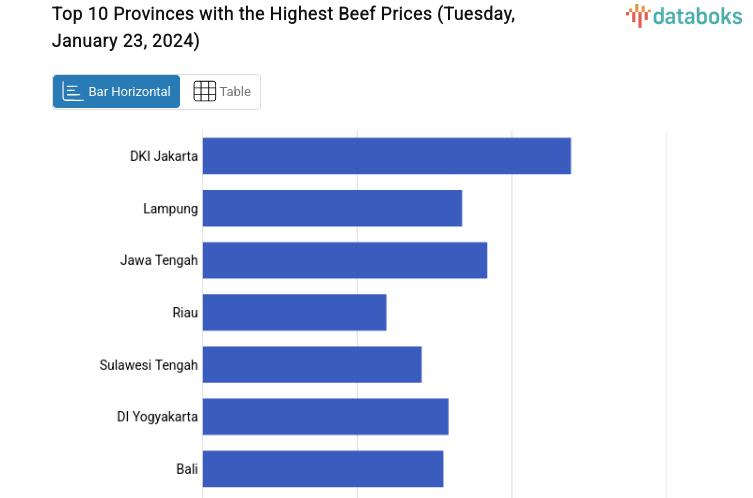Click the Jawa Tengah axis label
The image size is (753, 498).
(x=159, y=260)
